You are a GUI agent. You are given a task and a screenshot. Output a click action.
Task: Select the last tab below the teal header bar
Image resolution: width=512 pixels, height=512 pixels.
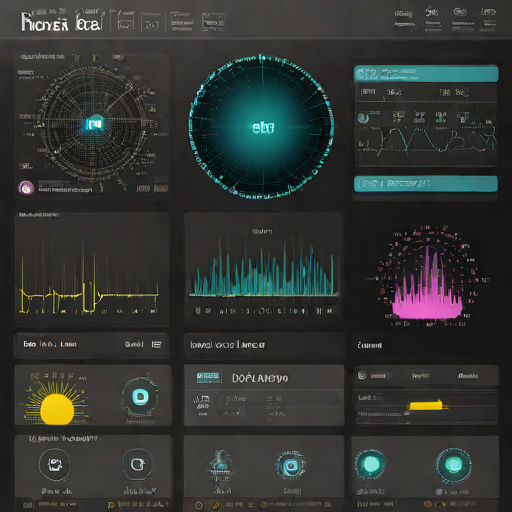point(461,92)
